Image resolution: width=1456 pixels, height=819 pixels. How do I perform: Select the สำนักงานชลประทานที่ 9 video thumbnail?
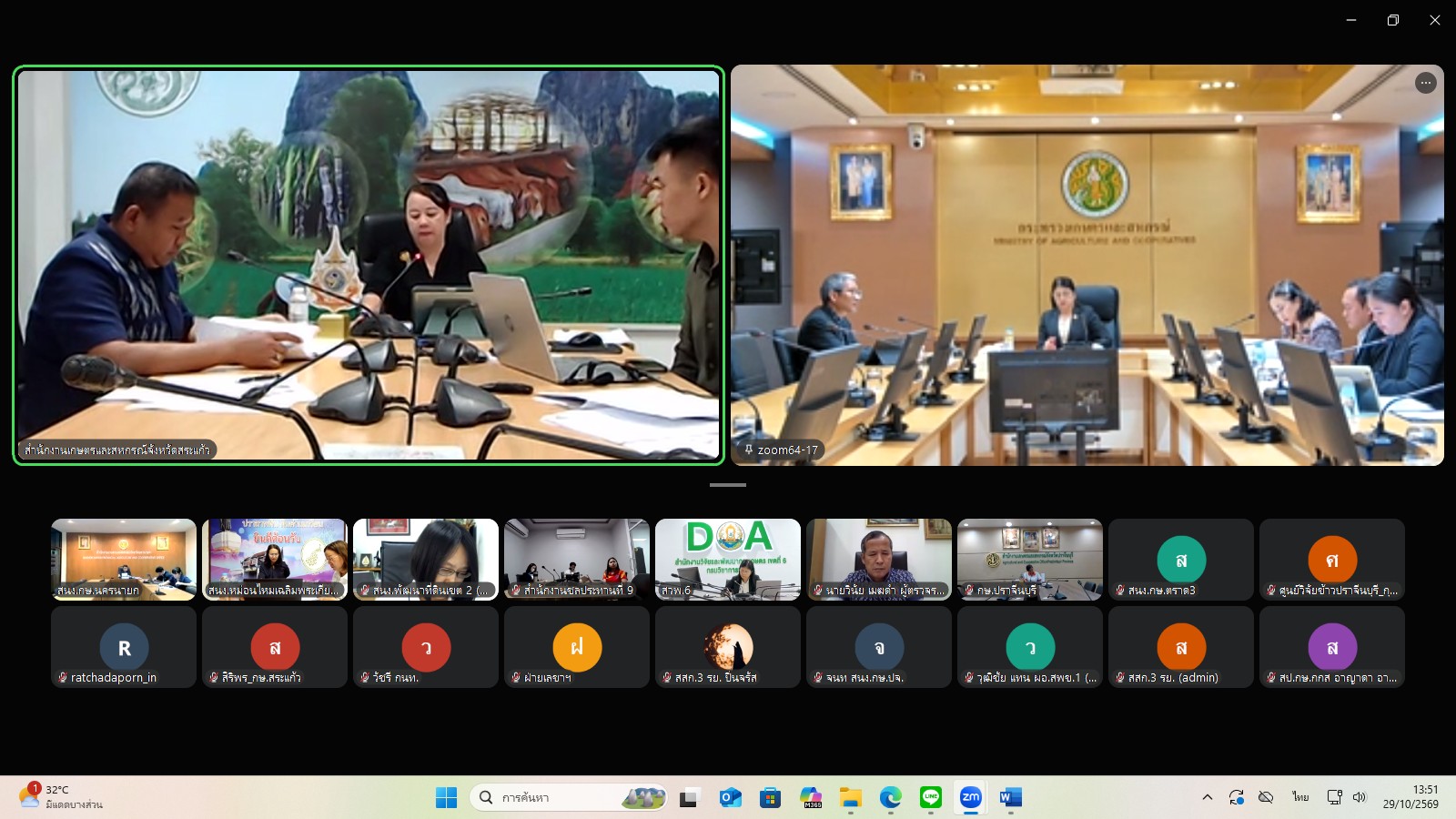[x=577, y=560]
